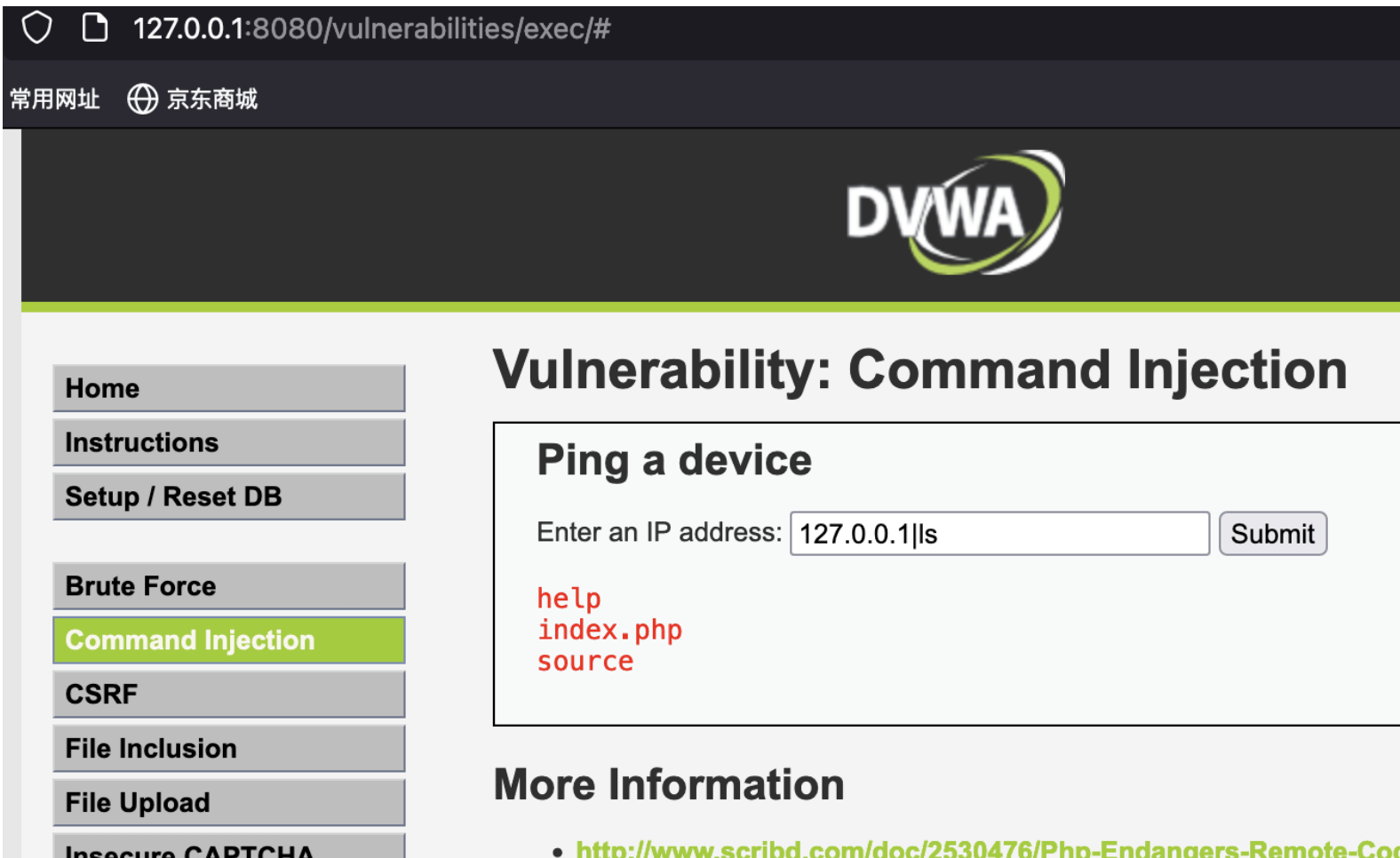
Task: Click the shield tracking protection icon
Action: tap(36, 28)
